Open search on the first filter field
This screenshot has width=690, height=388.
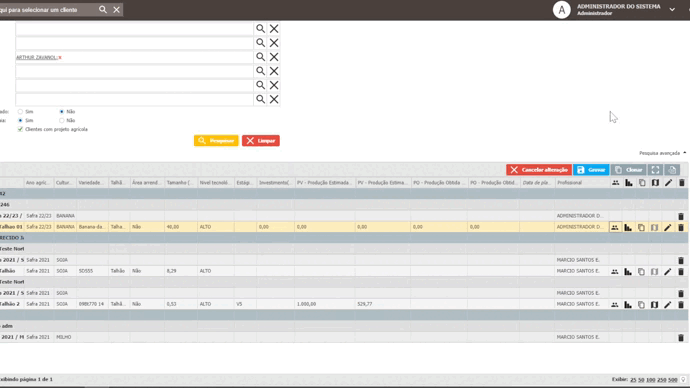[261, 29]
